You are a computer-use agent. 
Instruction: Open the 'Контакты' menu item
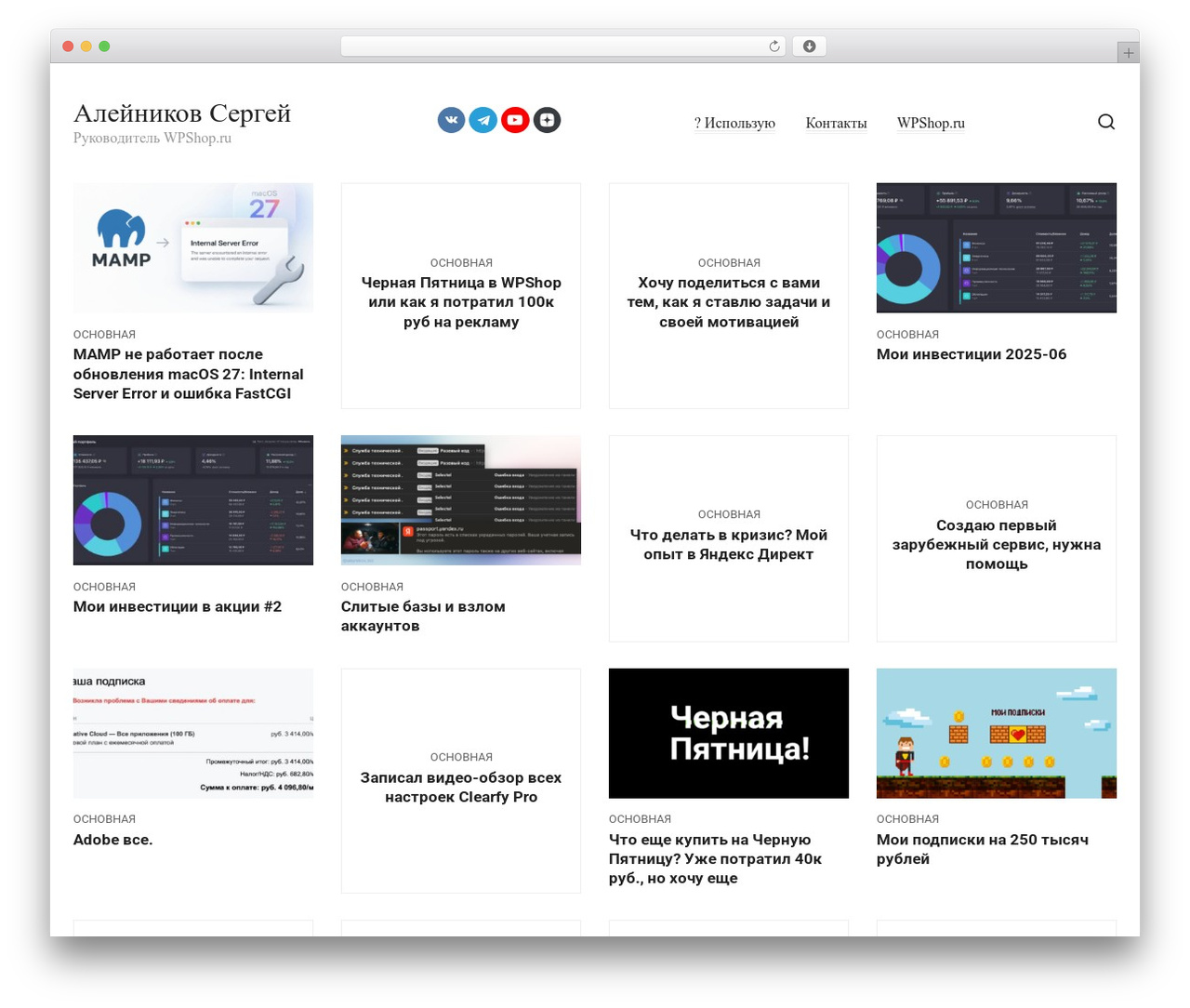(836, 123)
